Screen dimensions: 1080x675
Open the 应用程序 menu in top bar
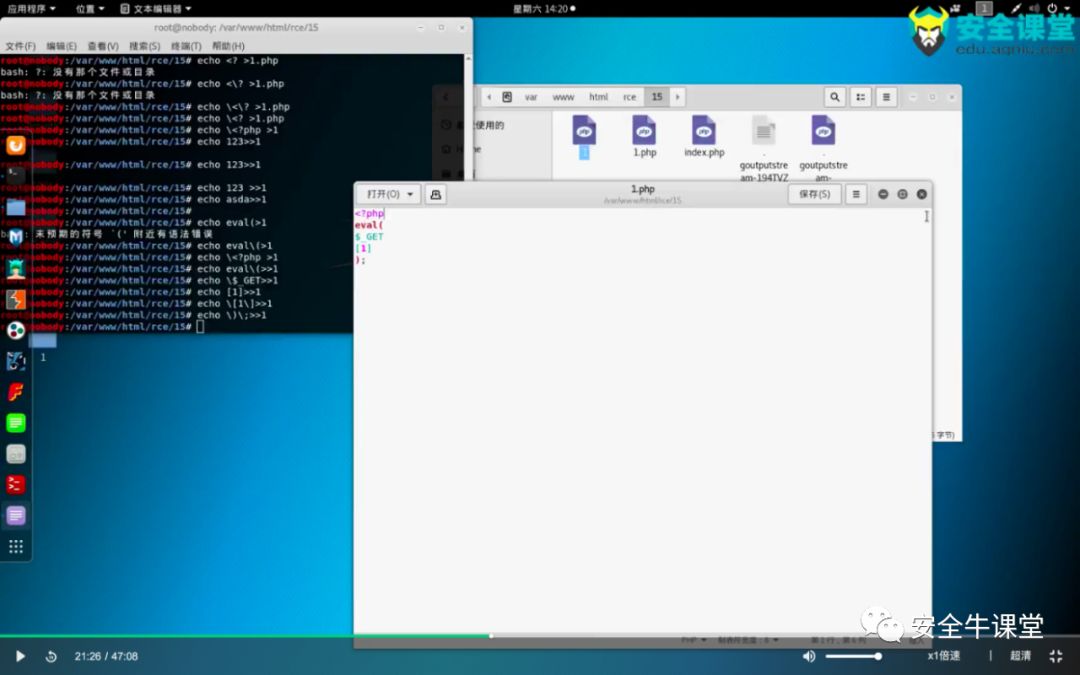[x=31, y=8]
